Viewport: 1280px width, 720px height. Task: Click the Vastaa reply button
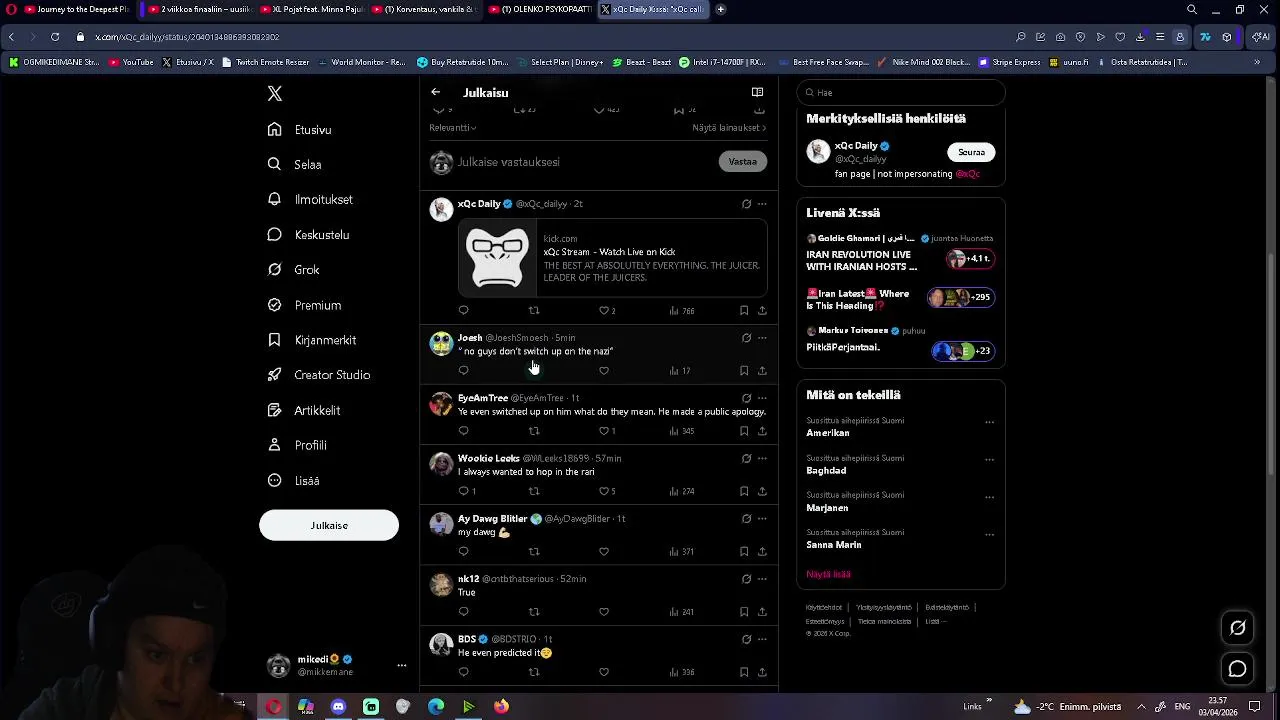tap(743, 161)
